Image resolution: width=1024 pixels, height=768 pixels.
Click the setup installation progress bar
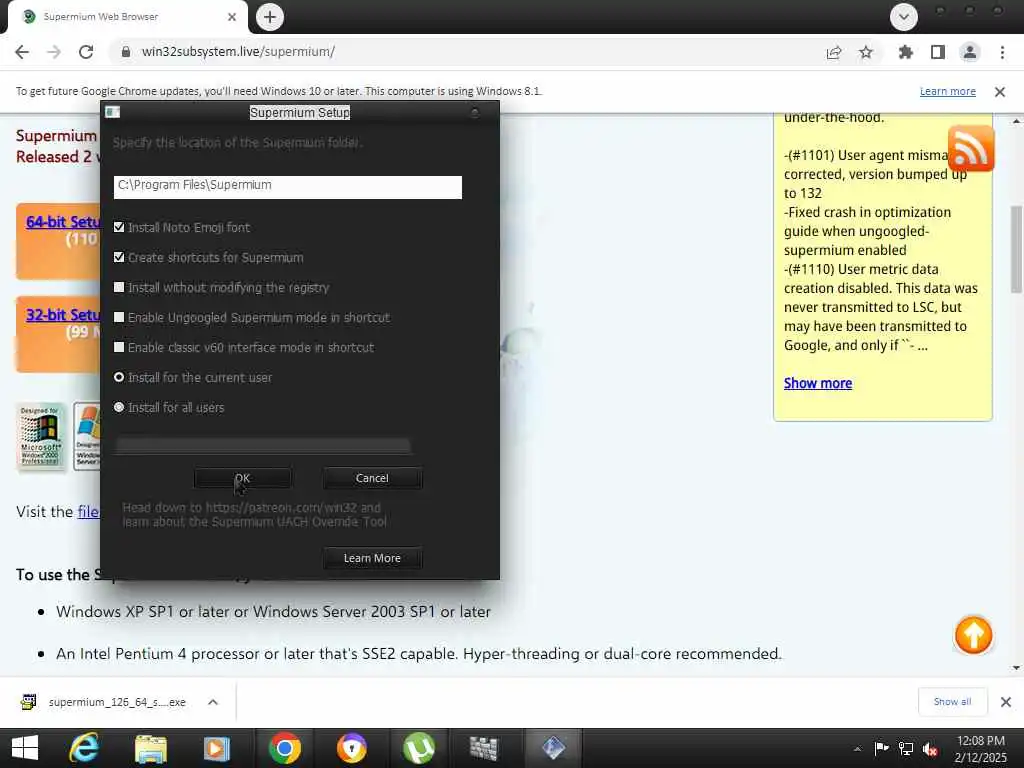coord(263,446)
